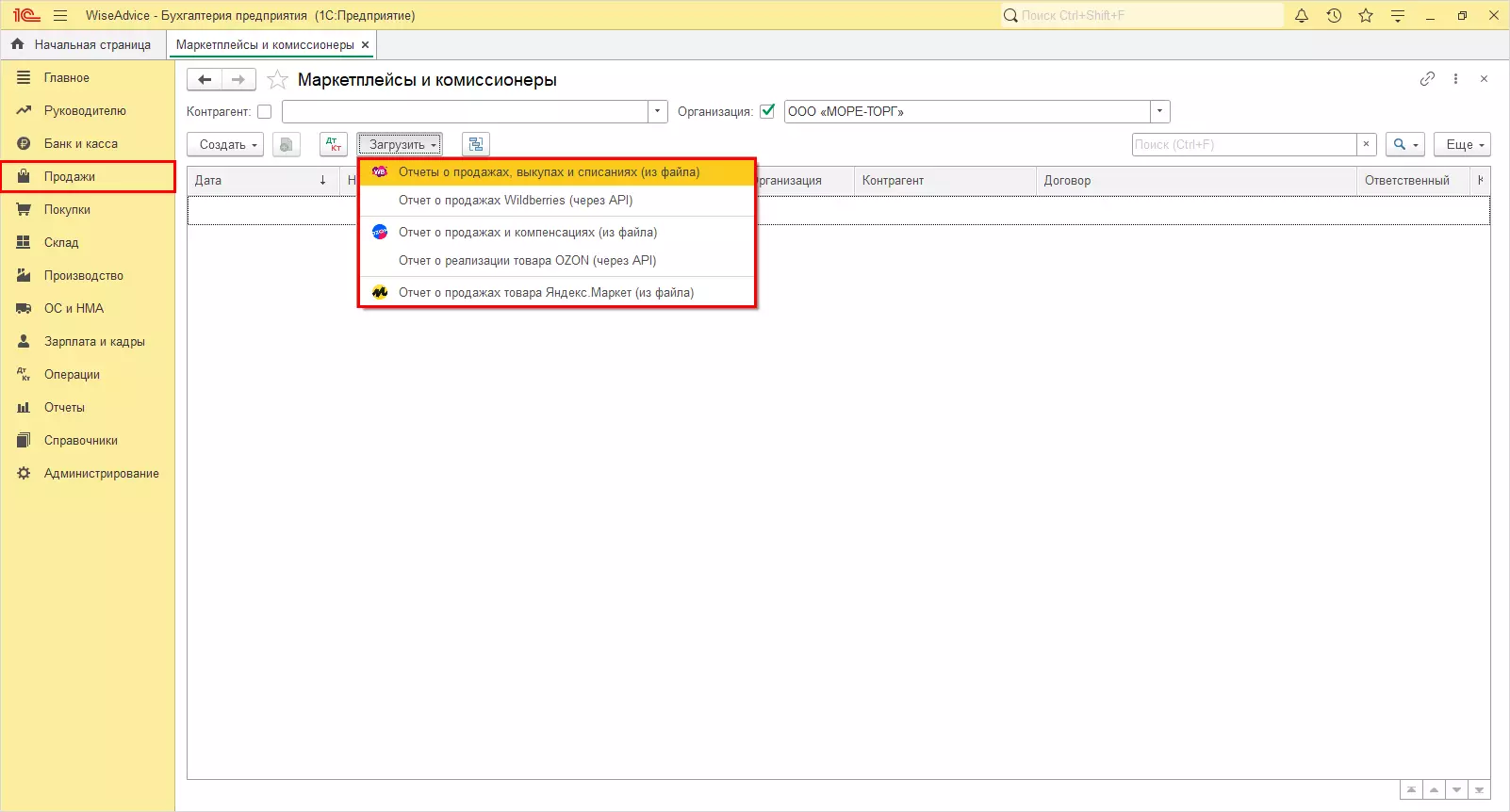Image resolution: width=1510 pixels, height=812 pixels.
Task: Switch to Начальная страница tab
Action: tap(82, 44)
